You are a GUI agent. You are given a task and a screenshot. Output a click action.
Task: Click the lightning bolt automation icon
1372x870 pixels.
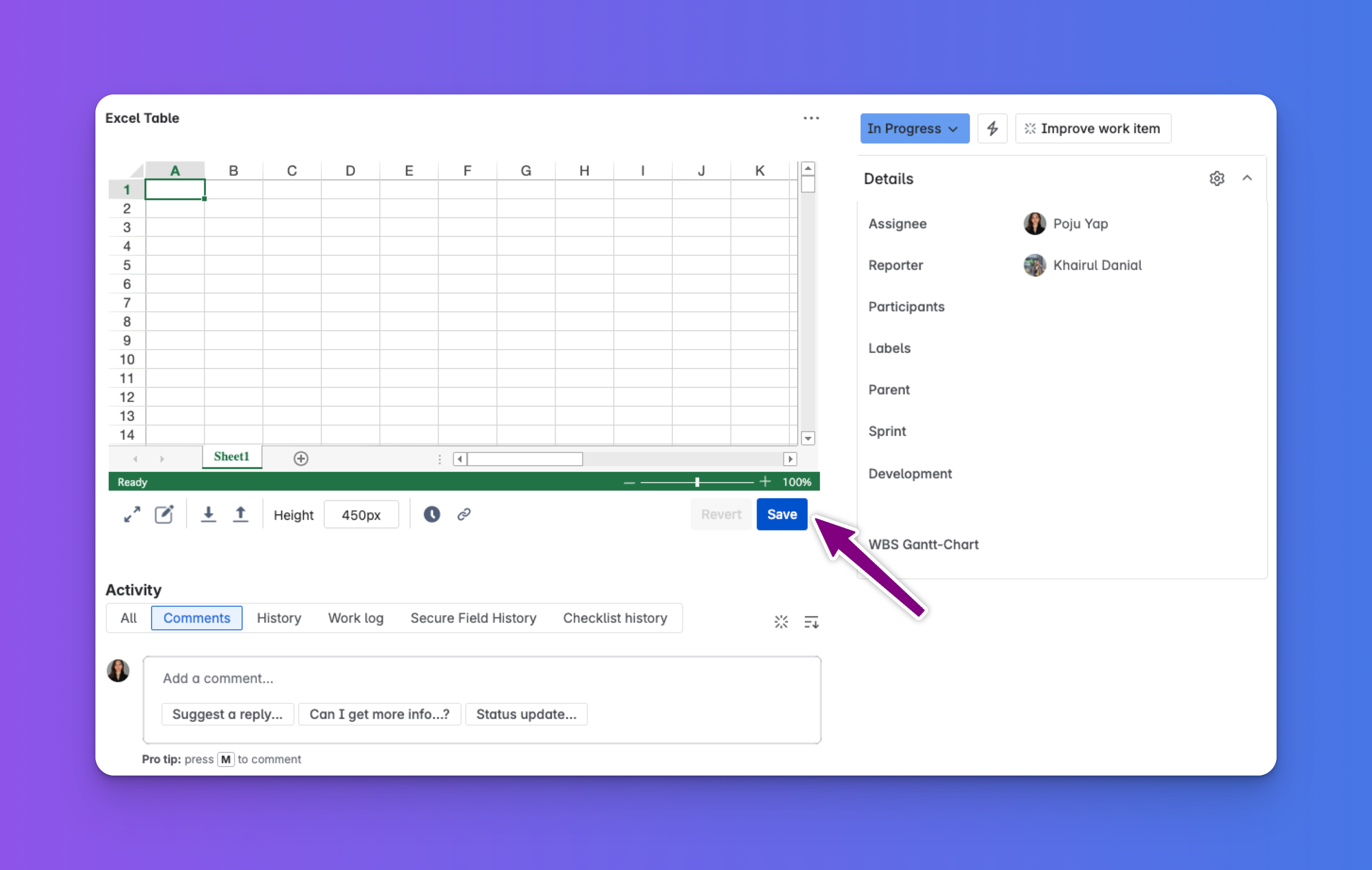[x=992, y=128]
